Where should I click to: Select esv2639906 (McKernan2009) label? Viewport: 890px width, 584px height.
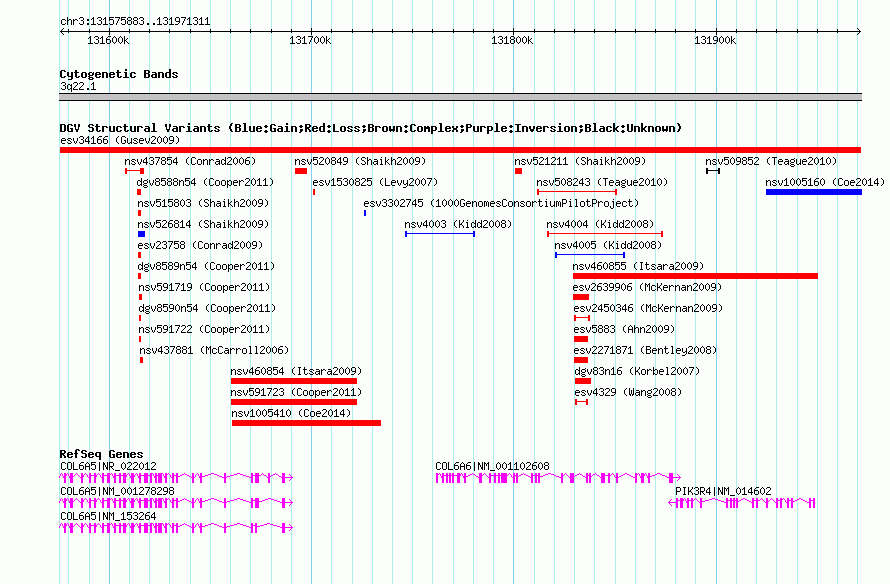coord(648,287)
